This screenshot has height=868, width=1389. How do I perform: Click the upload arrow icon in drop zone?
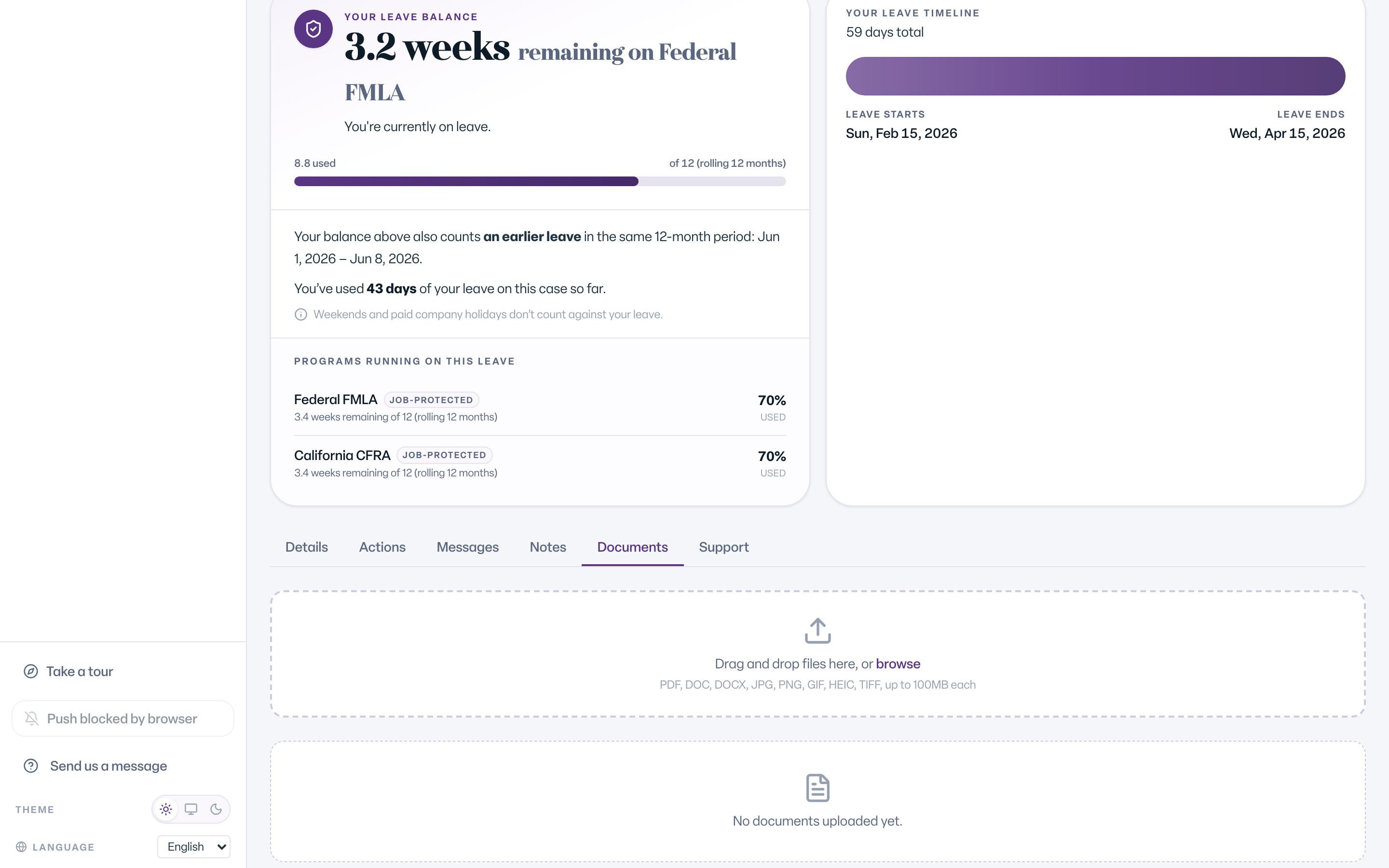818,630
